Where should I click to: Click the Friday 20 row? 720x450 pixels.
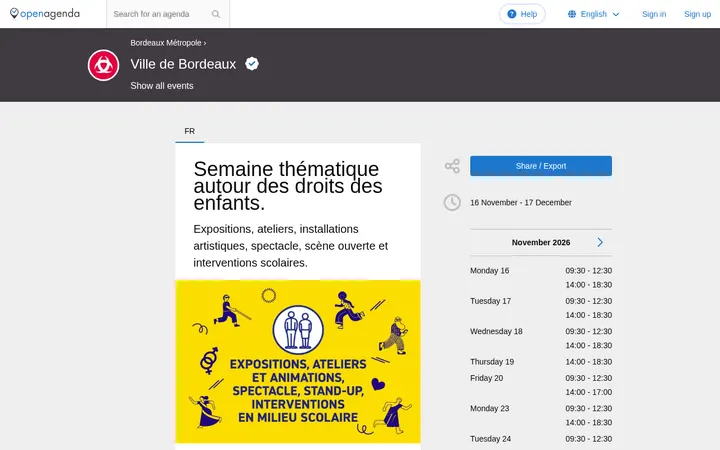tap(541, 385)
